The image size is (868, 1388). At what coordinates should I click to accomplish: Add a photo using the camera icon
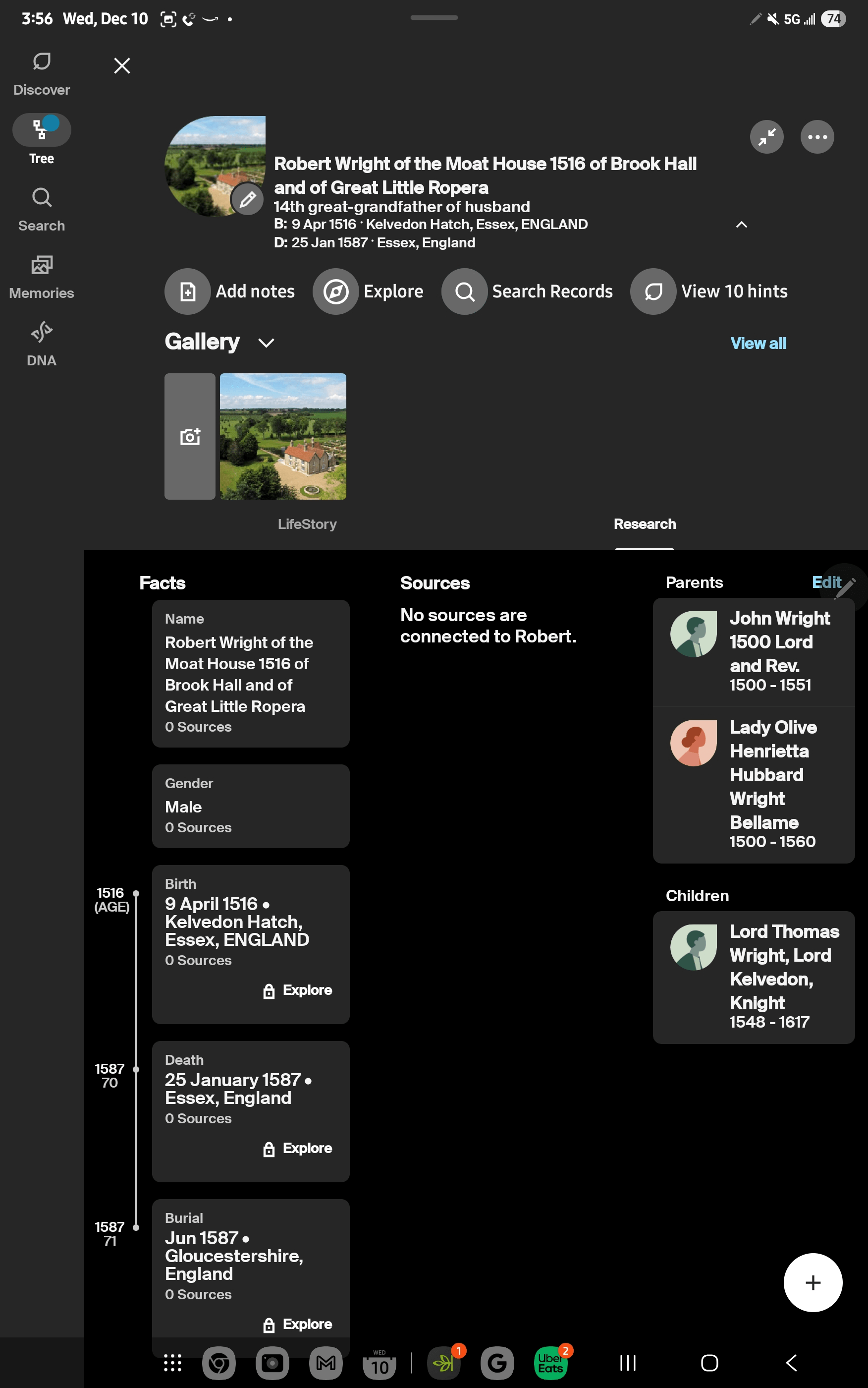pos(189,436)
